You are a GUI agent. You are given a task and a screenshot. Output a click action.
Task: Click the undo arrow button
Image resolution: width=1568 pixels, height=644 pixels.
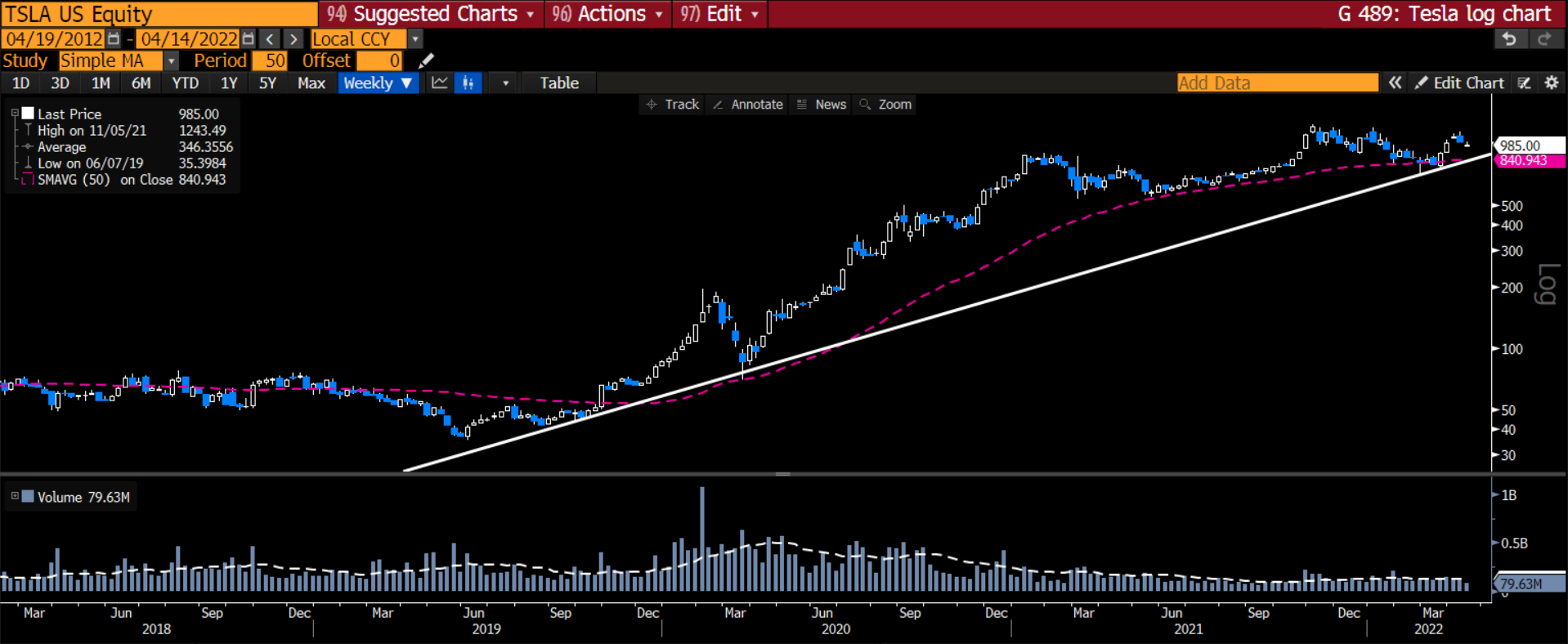coord(1509,38)
